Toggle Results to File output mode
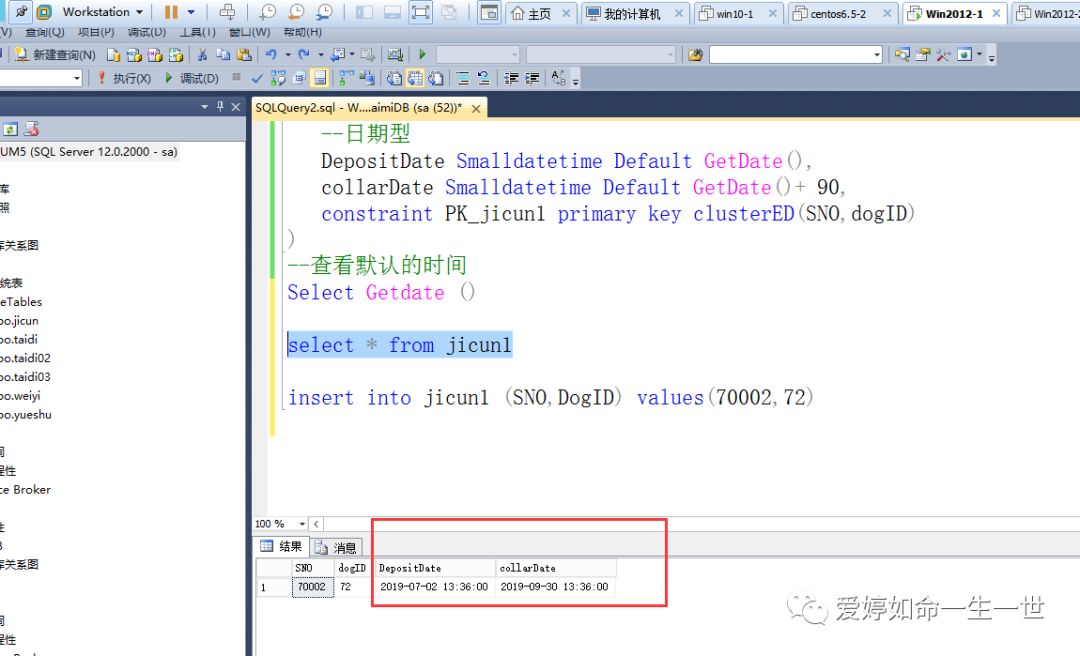The height and width of the screenshot is (656, 1080). click(435, 79)
